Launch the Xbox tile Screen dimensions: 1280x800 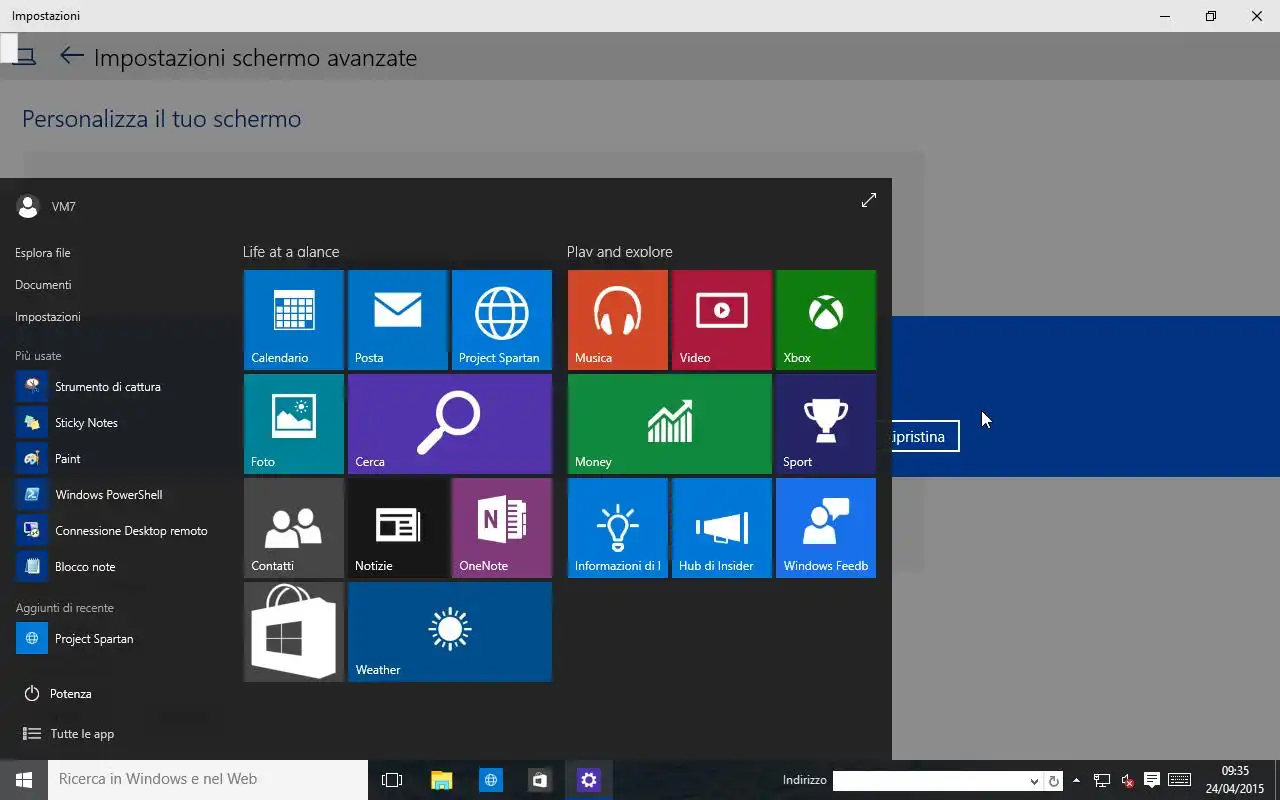(x=825, y=320)
